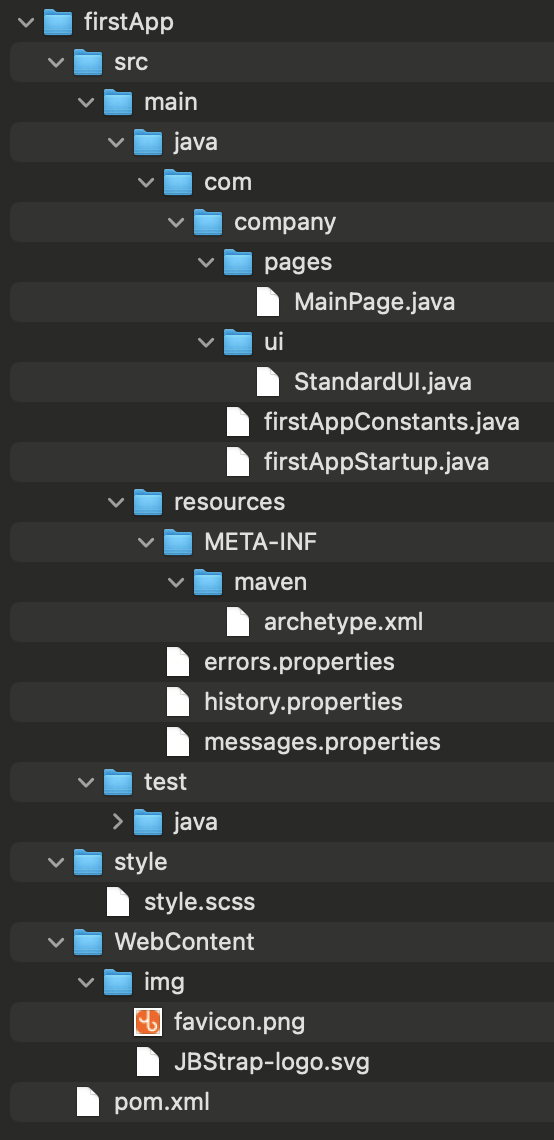Viewport: 554px width, 1140px height.
Task: Select firstAppConstants.java file row
Action: point(282,422)
